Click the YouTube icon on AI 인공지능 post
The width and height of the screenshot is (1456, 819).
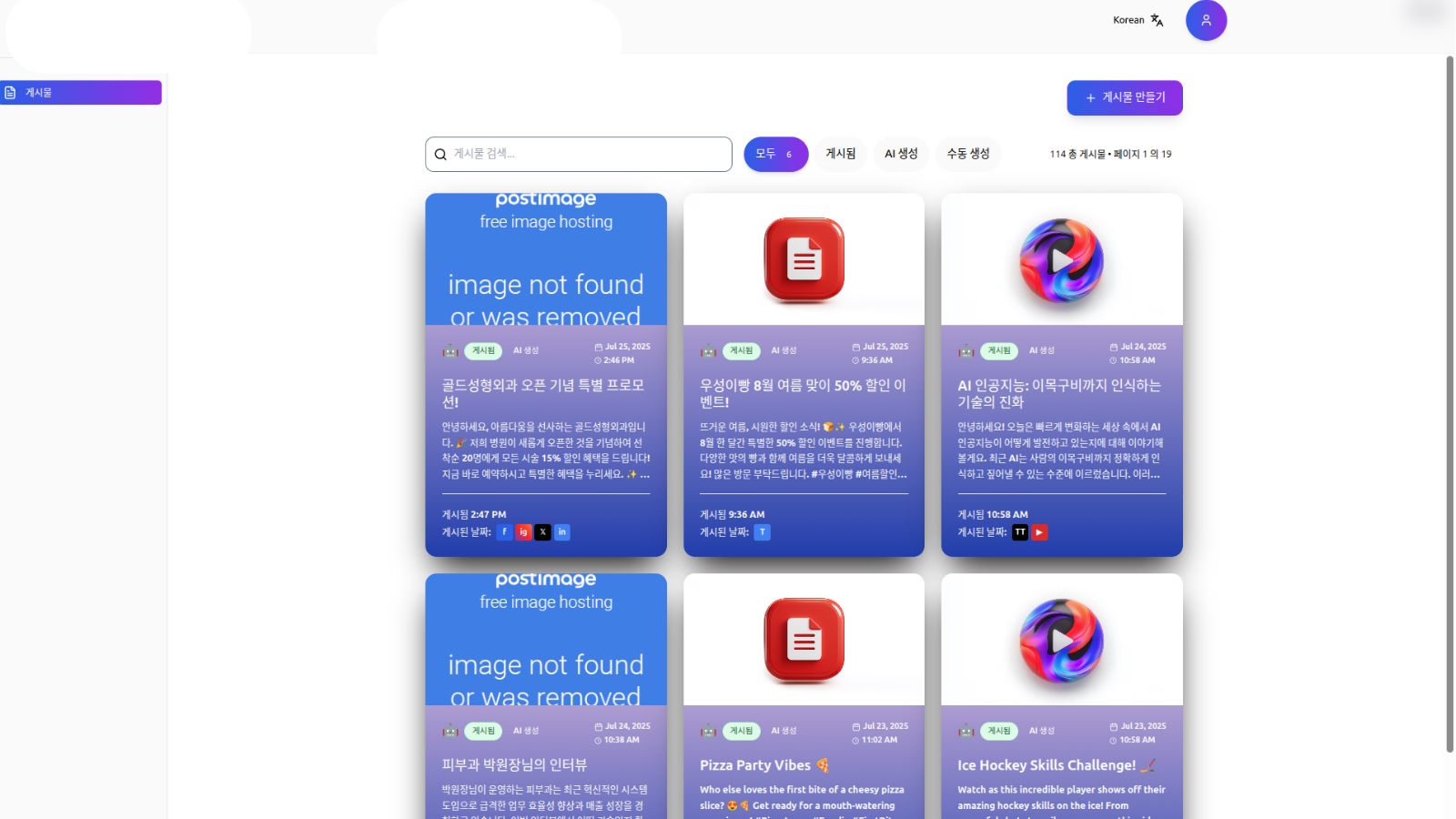1039,532
